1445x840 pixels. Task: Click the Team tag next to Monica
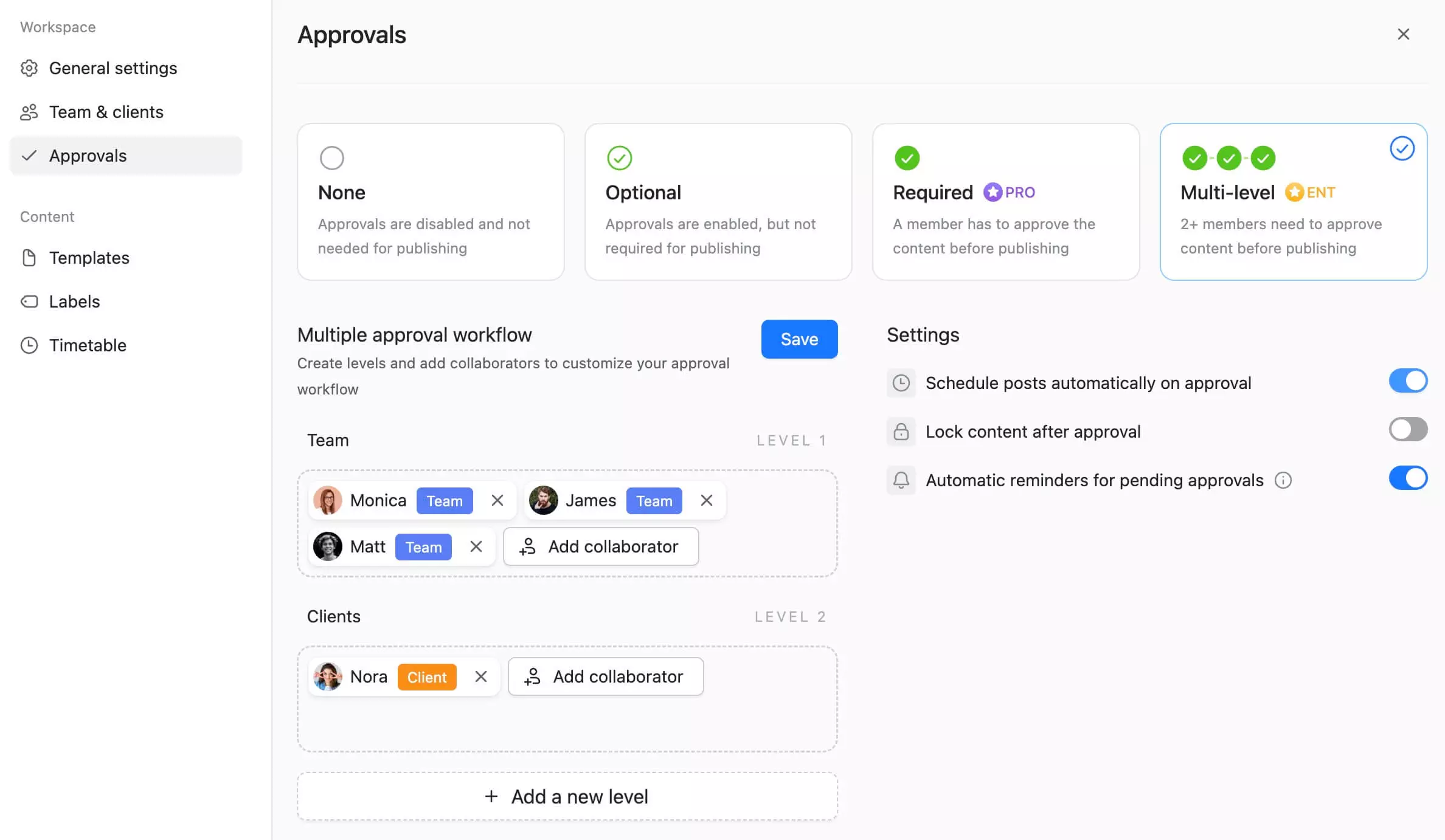point(445,501)
